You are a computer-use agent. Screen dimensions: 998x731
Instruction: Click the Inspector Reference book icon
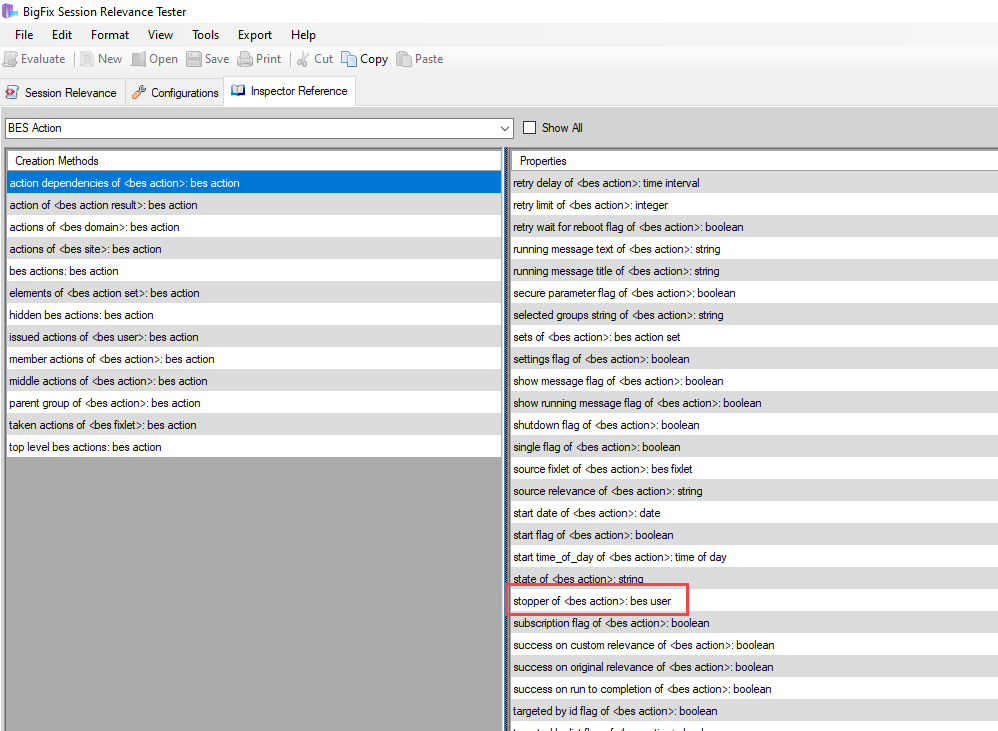coord(238,90)
